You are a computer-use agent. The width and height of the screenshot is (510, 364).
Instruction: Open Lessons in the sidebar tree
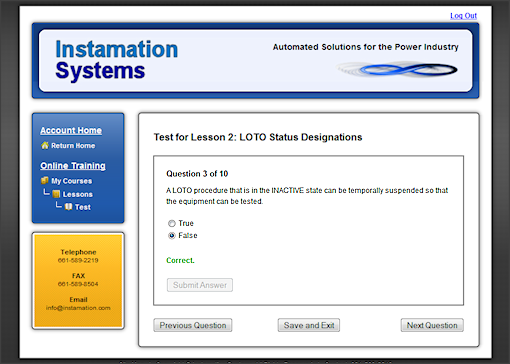78,194
